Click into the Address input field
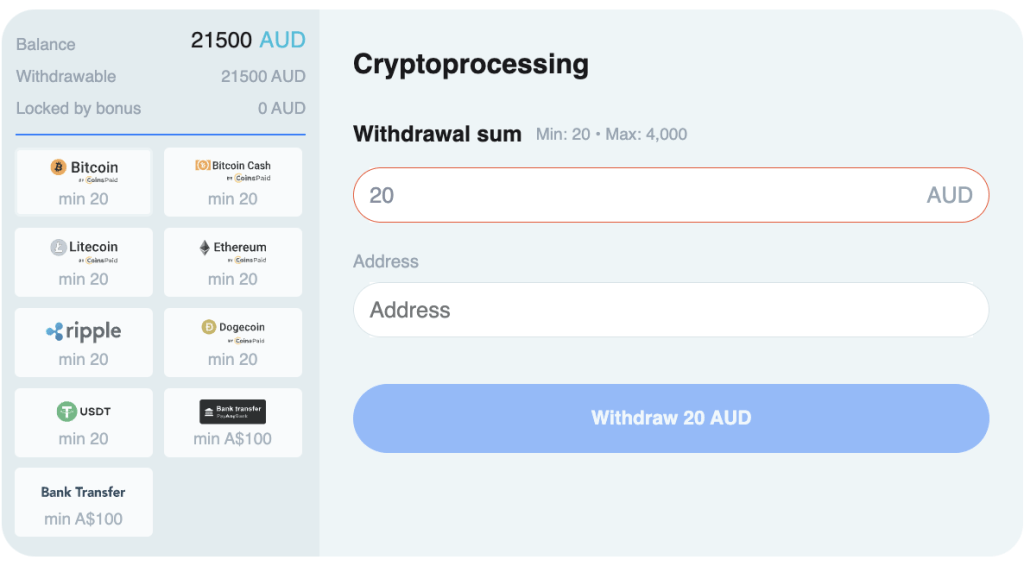The image size is (1024, 566). click(670, 310)
